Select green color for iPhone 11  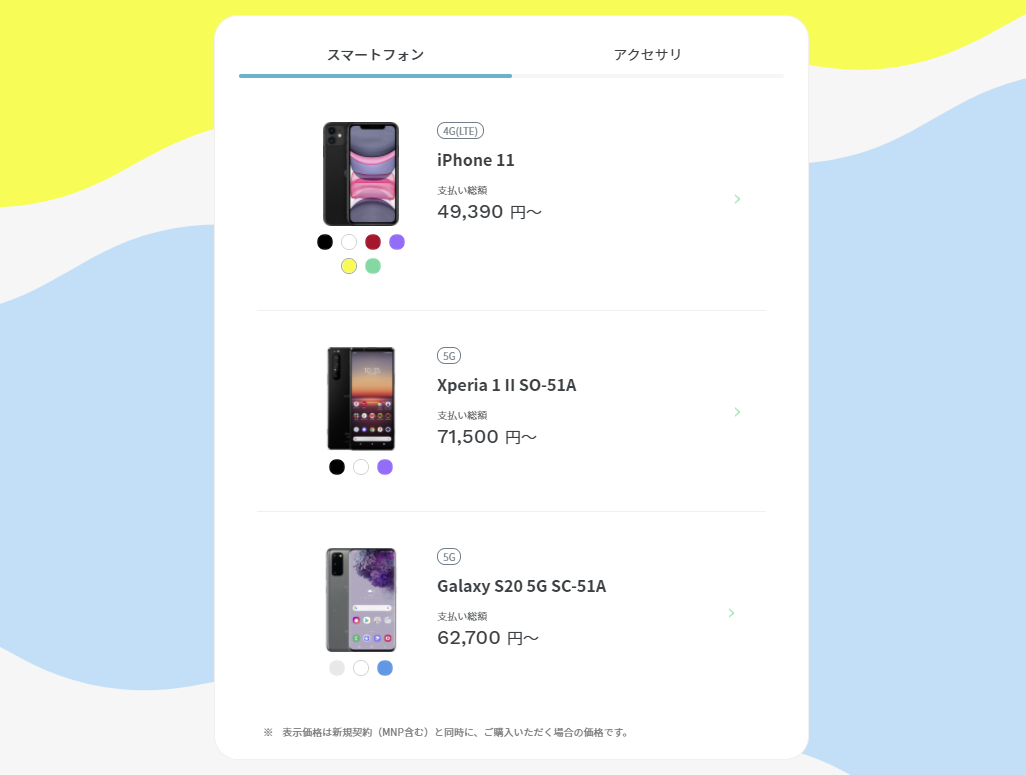373,266
